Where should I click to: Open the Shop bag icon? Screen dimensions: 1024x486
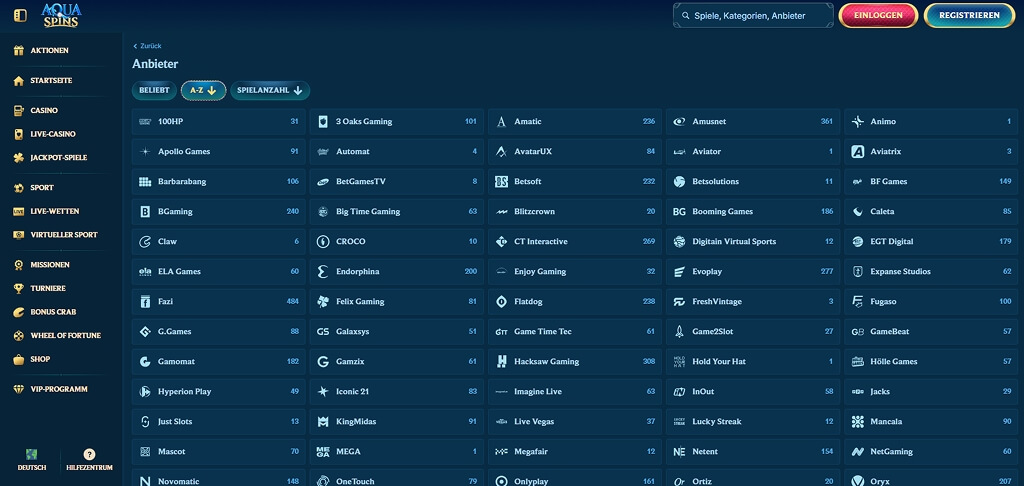[18, 359]
